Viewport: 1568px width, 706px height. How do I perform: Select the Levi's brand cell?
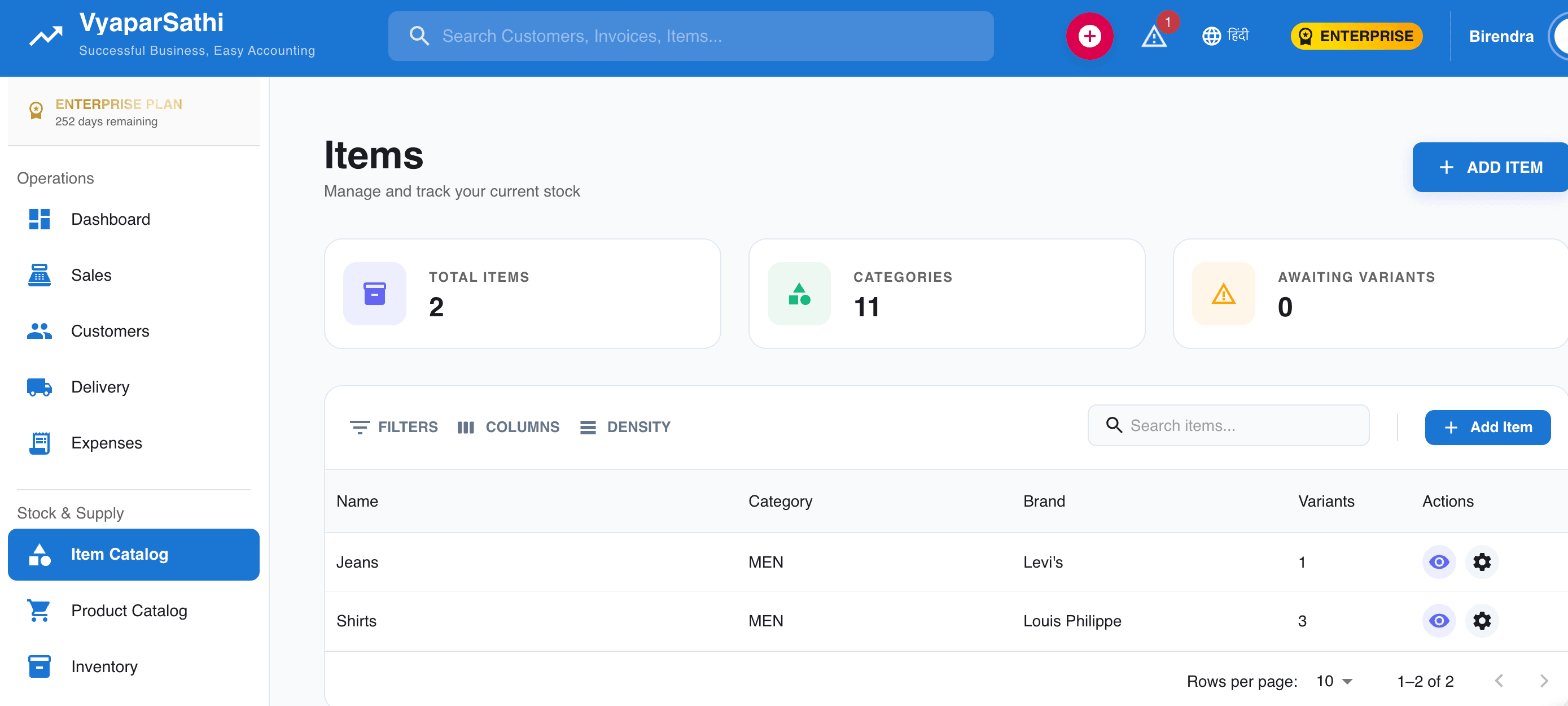pyautogui.click(x=1043, y=561)
